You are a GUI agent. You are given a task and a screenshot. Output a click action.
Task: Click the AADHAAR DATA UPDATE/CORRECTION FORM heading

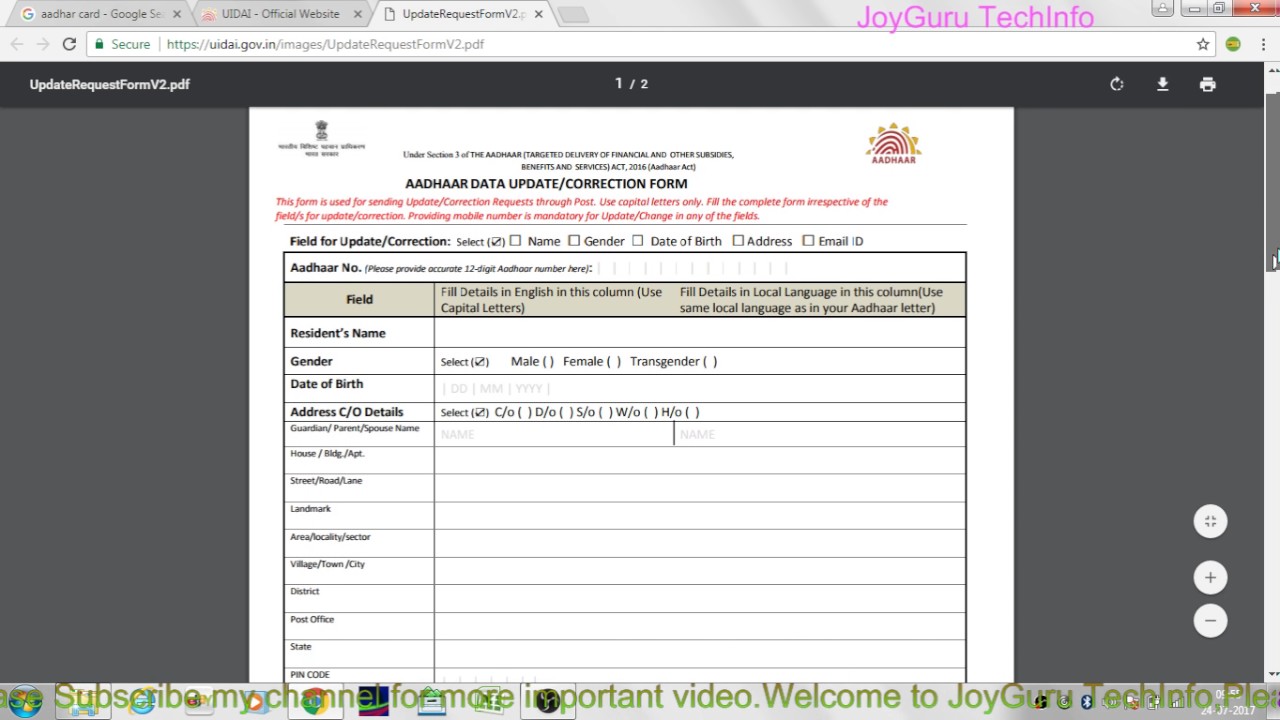tap(546, 184)
